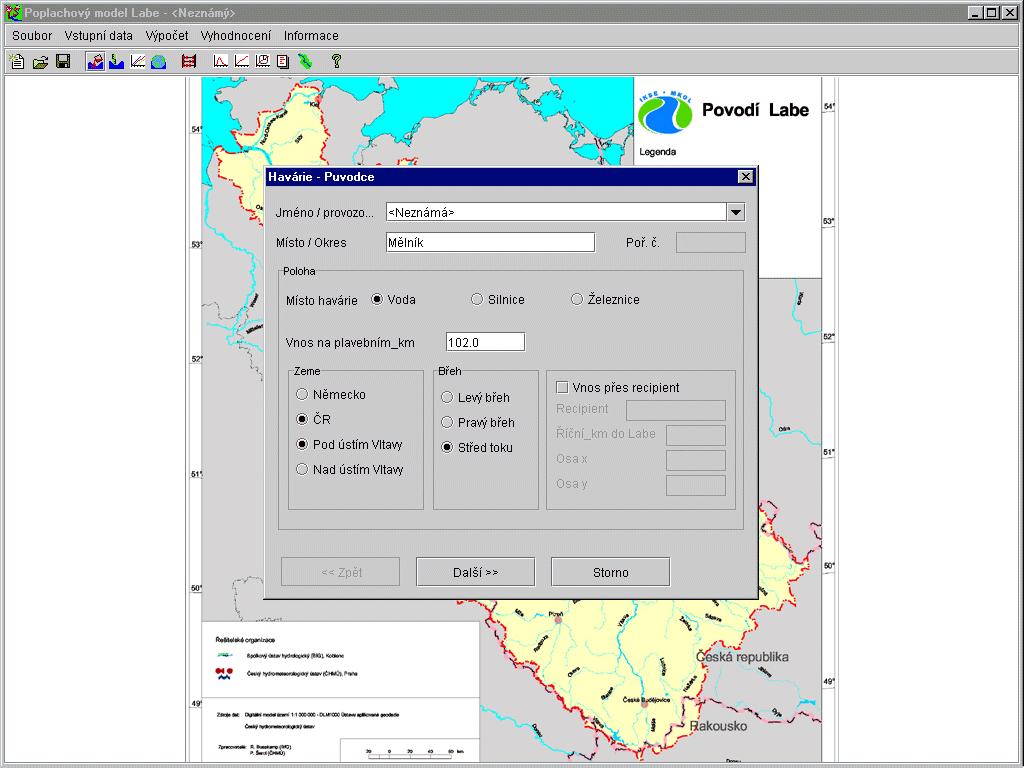The width and height of the screenshot is (1024, 768).
Task: Minimize the Poplachový model Labe window
Action: click(x=976, y=12)
